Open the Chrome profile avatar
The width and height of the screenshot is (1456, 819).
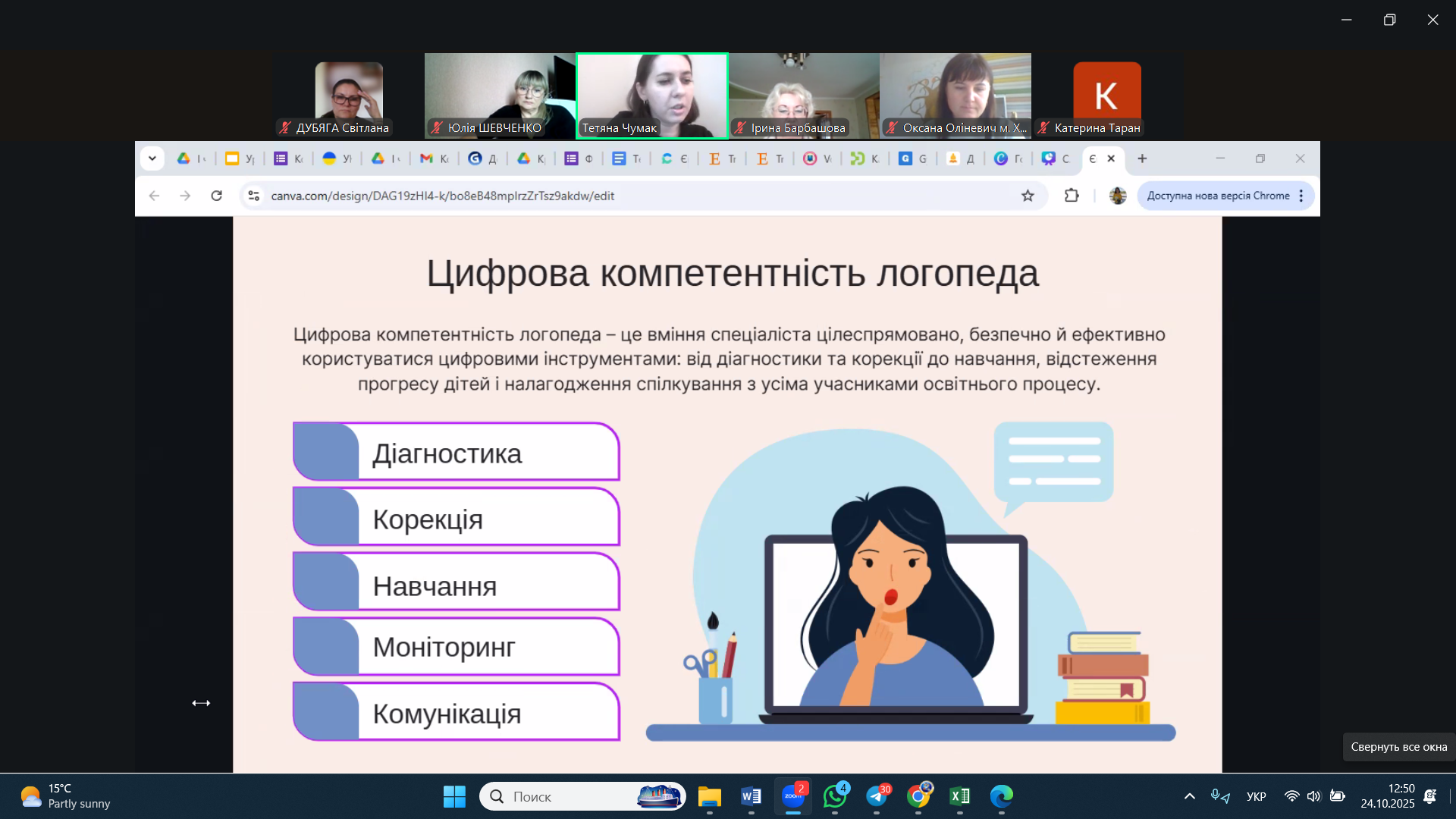coord(1118,196)
